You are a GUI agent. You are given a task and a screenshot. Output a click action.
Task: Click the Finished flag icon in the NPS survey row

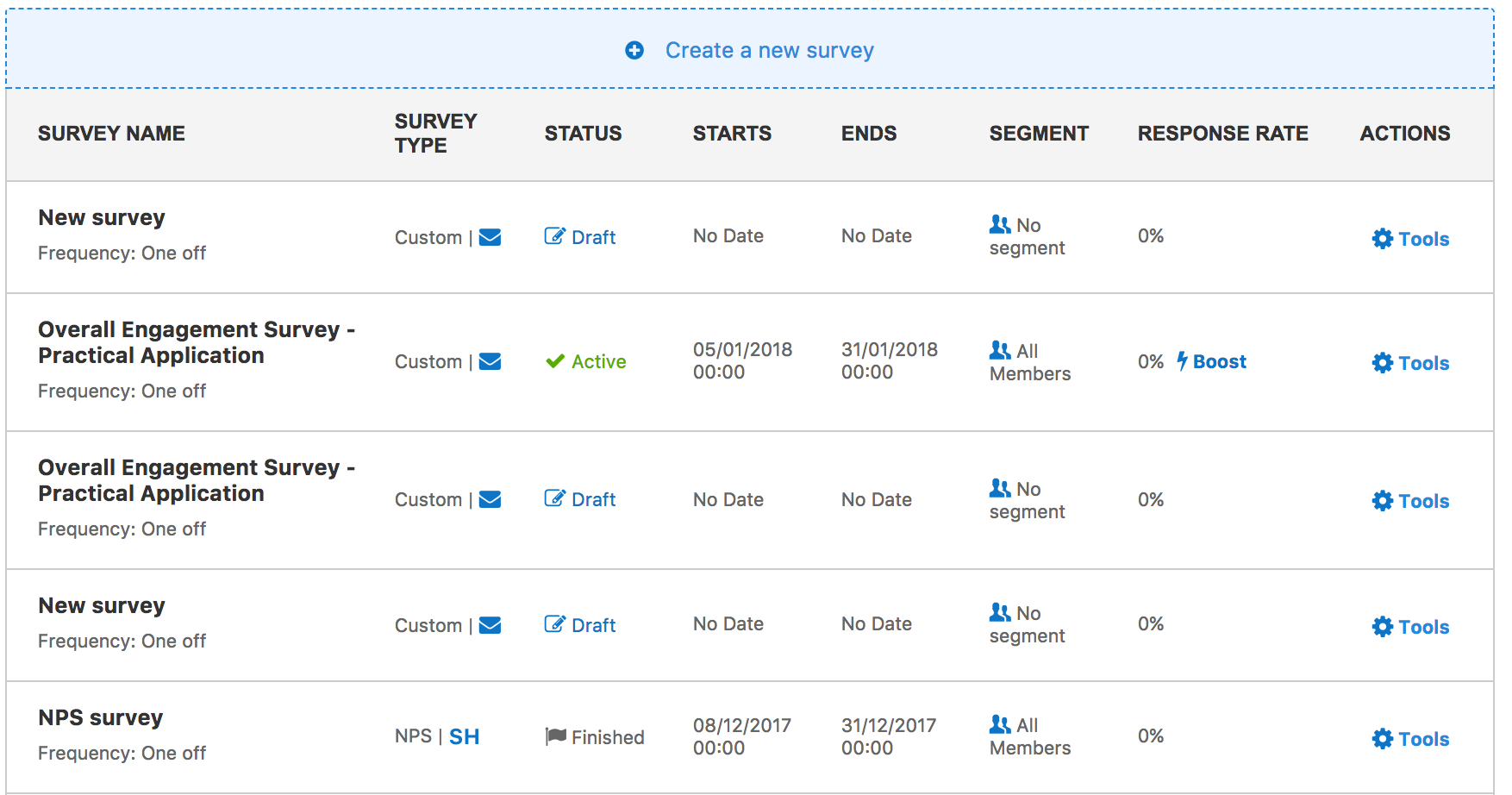[556, 736]
